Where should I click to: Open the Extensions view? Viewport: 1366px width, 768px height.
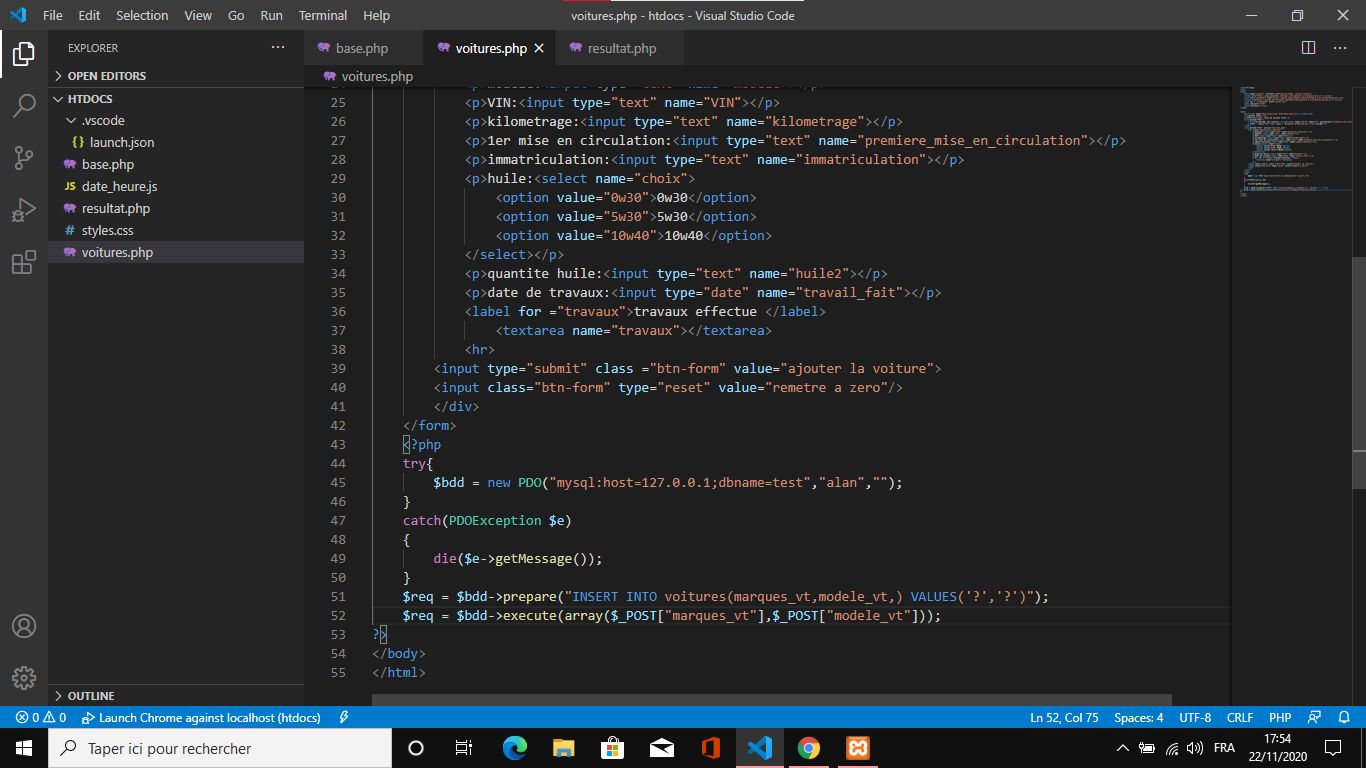tap(24, 262)
